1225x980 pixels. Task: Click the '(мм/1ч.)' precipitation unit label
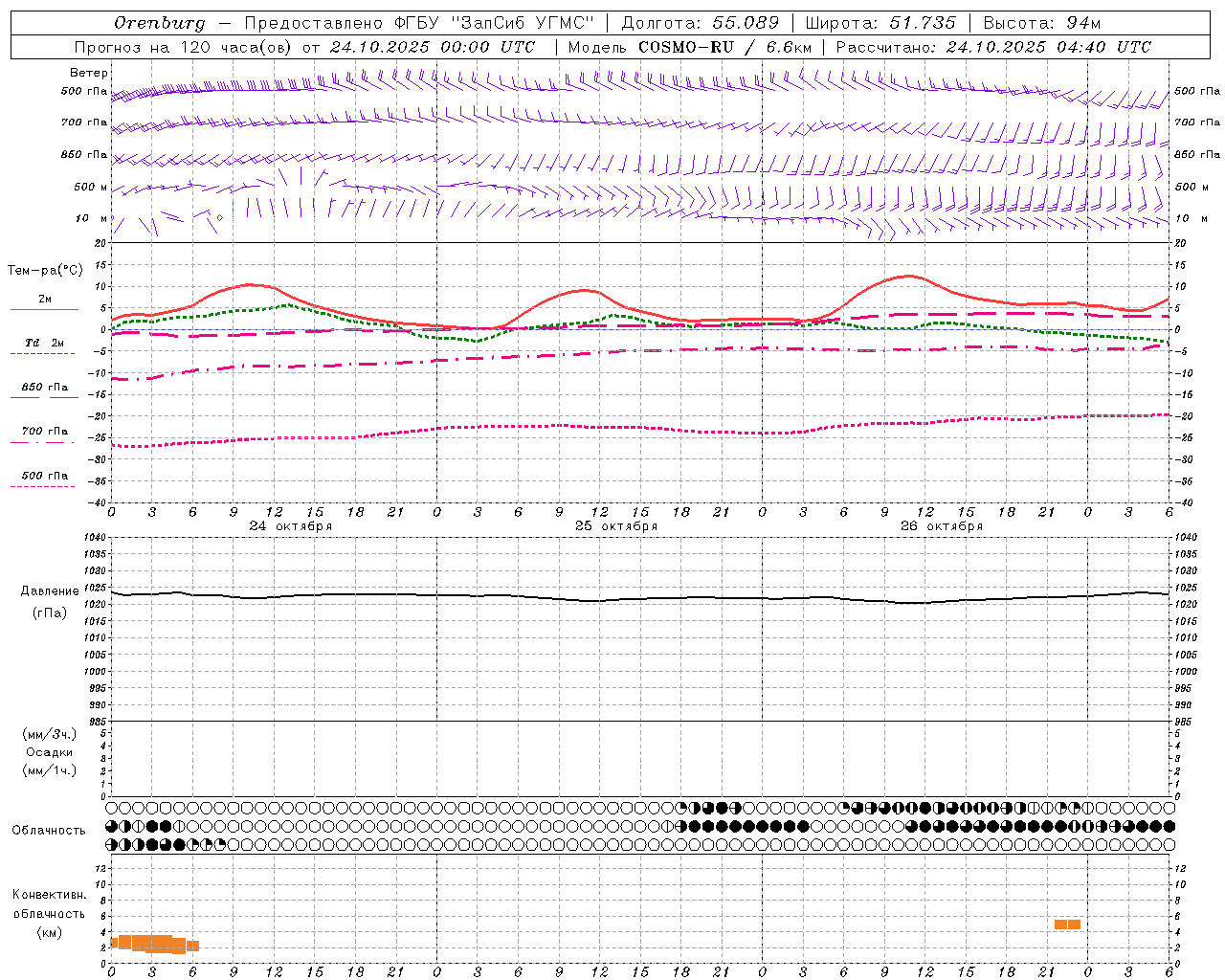50,770
